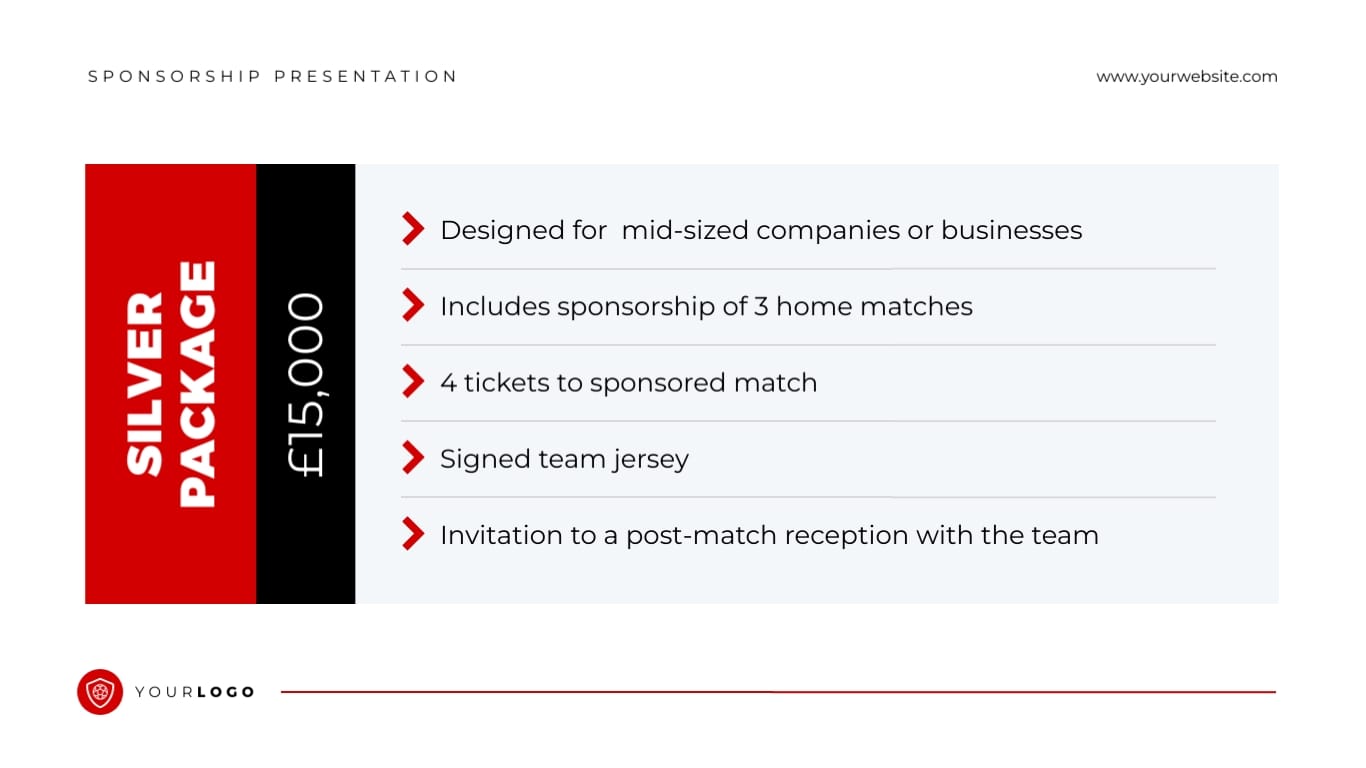Click the 'Designed for mid-sized companies or businesses' text
This screenshot has height=768, width=1366.
pyautogui.click(x=761, y=230)
